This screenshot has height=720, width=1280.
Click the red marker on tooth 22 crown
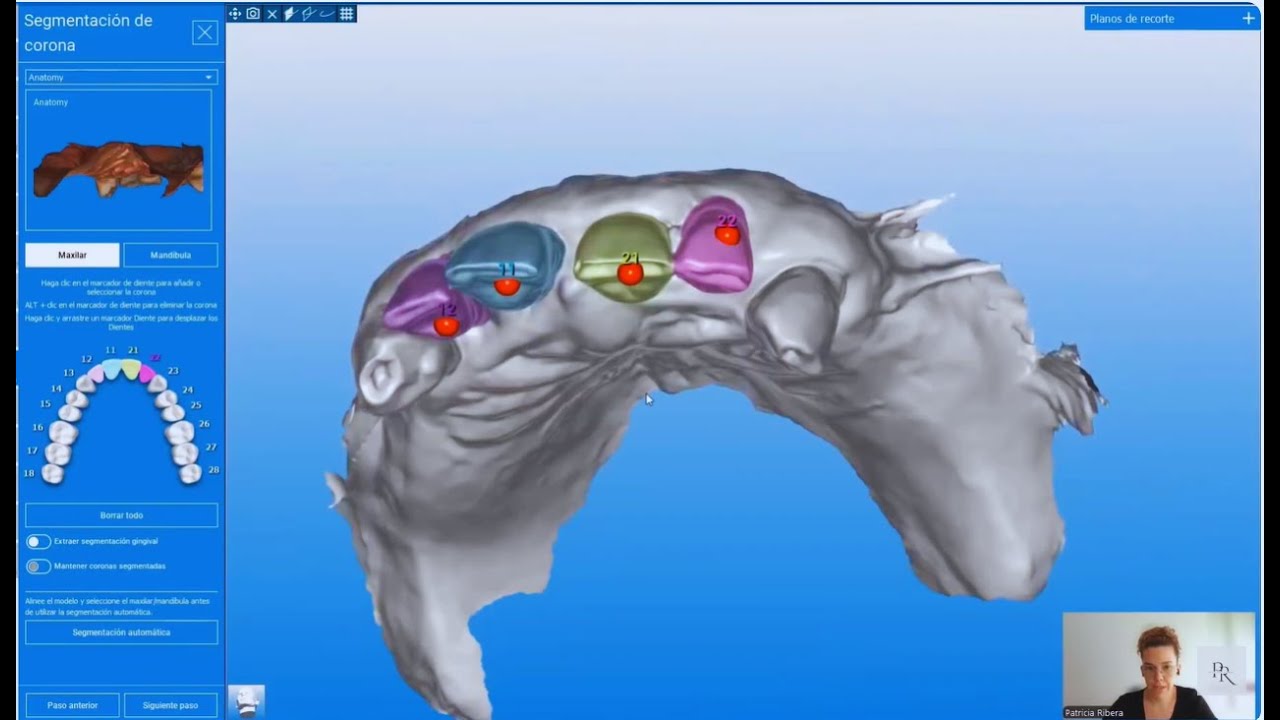[728, 235]
